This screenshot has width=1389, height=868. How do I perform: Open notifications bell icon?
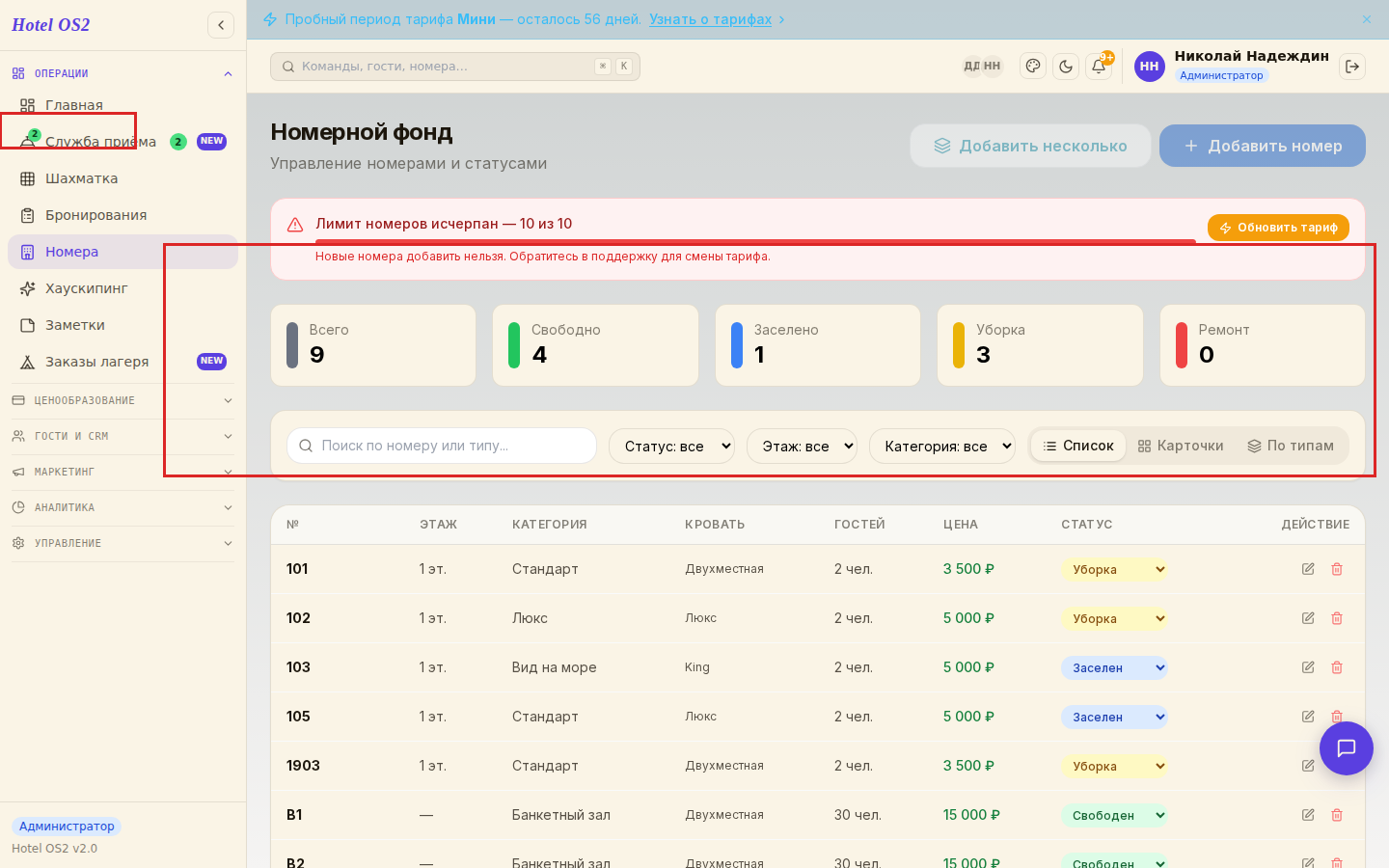point(1099,67)
